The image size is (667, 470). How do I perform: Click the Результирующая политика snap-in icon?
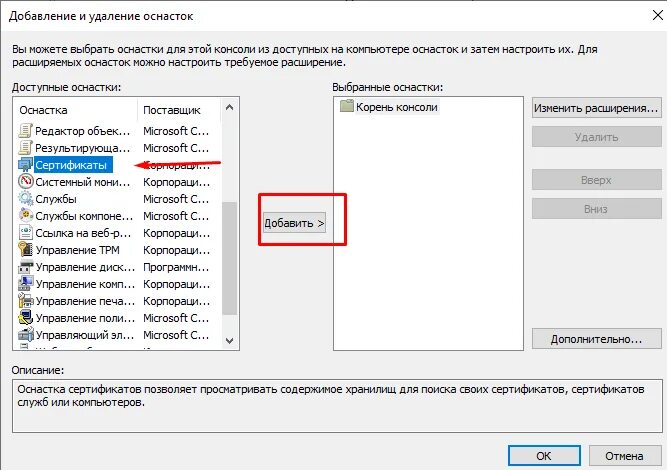coord(26,148)
